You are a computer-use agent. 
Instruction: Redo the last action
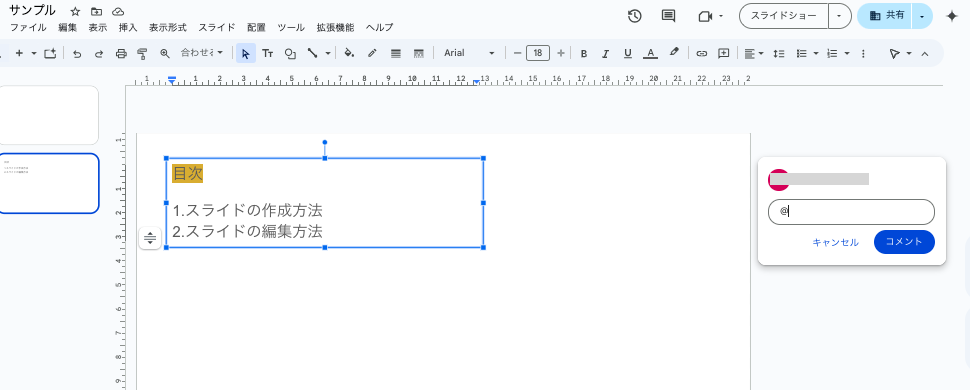99,53
